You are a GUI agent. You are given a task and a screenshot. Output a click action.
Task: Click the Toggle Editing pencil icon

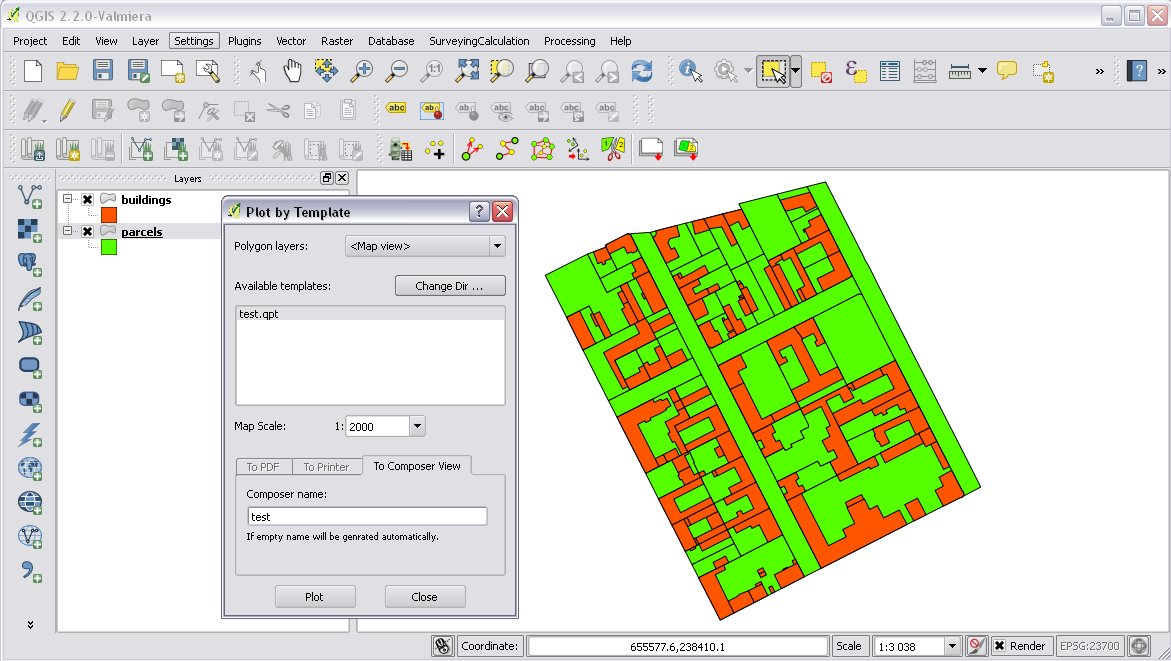67,109
